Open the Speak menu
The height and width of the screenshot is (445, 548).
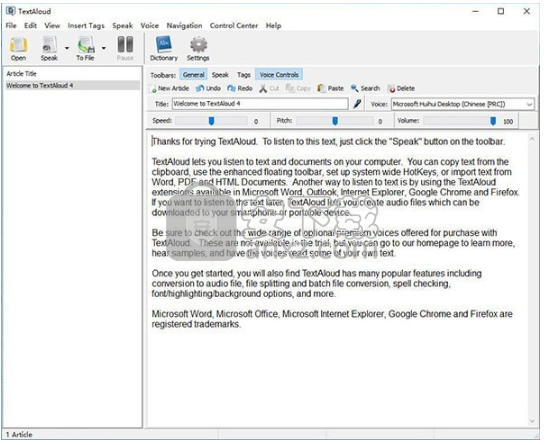click(122, 26)
